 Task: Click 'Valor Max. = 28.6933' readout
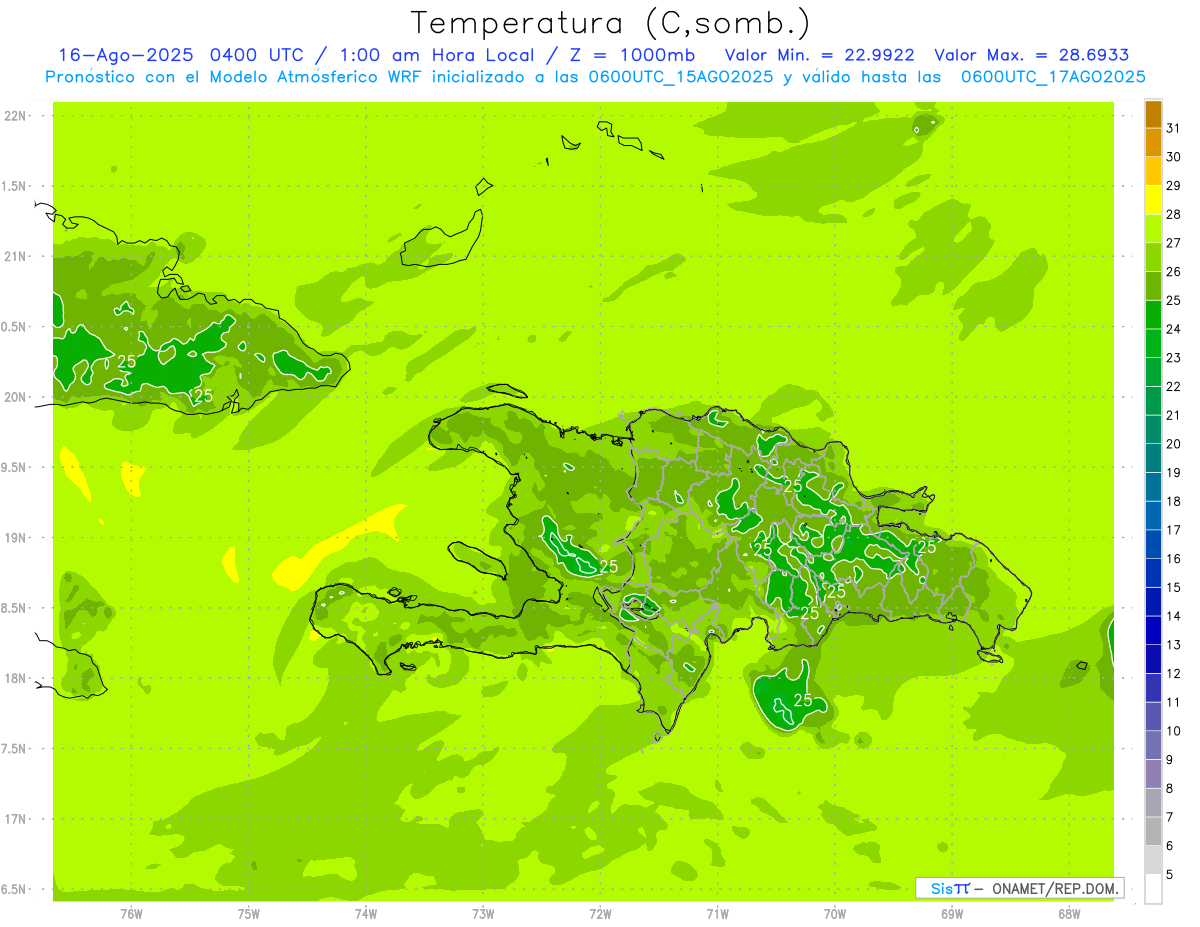tap(1032, 55)
